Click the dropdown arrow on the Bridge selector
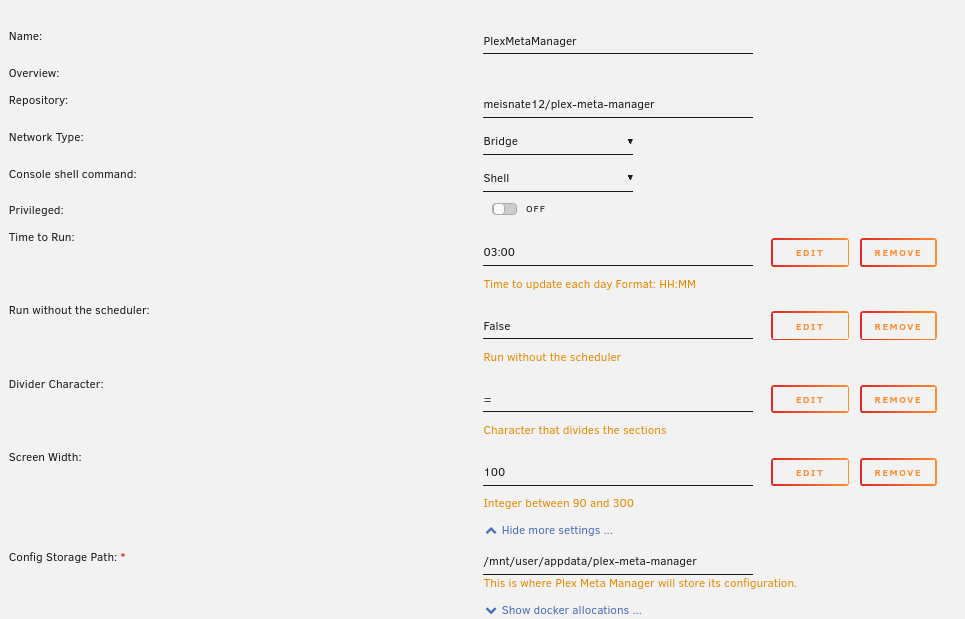The image size is (965, 619). 630,141
